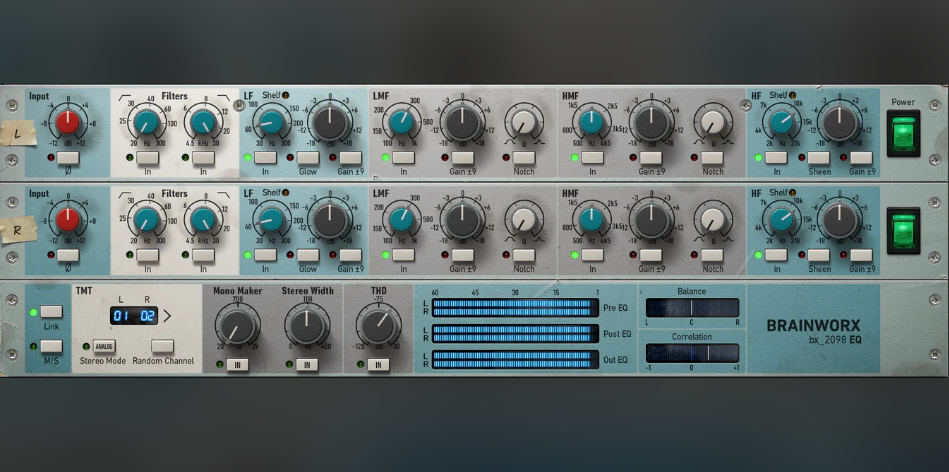Click the L channel LMF gain knob
This screenshot has width=949, height=472.
462,123
